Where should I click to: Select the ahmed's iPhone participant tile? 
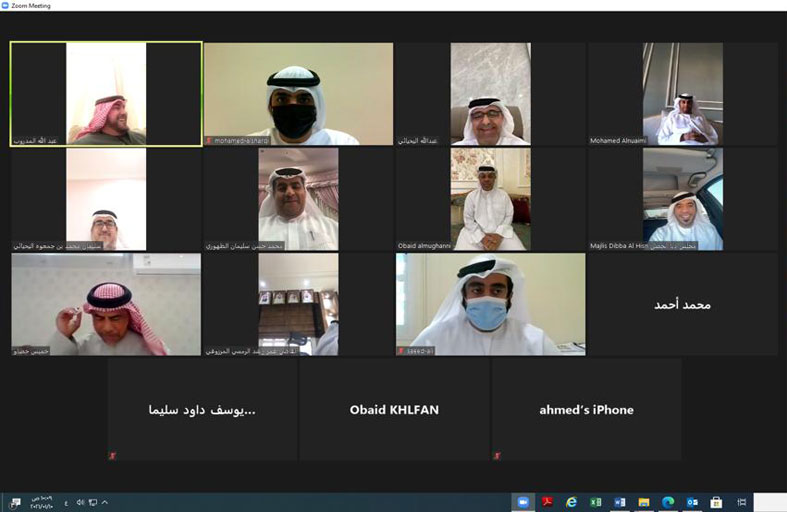(x=586, y=410)
